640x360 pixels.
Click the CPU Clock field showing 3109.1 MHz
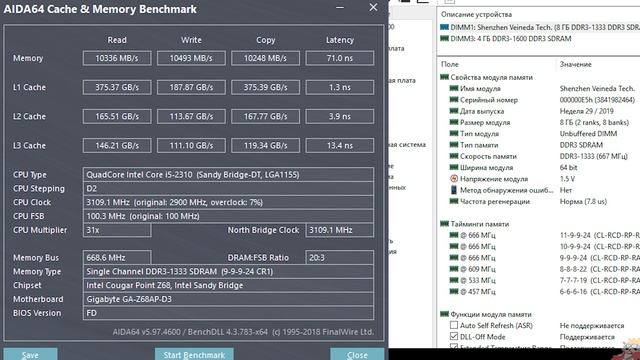(x=228, y=202)
